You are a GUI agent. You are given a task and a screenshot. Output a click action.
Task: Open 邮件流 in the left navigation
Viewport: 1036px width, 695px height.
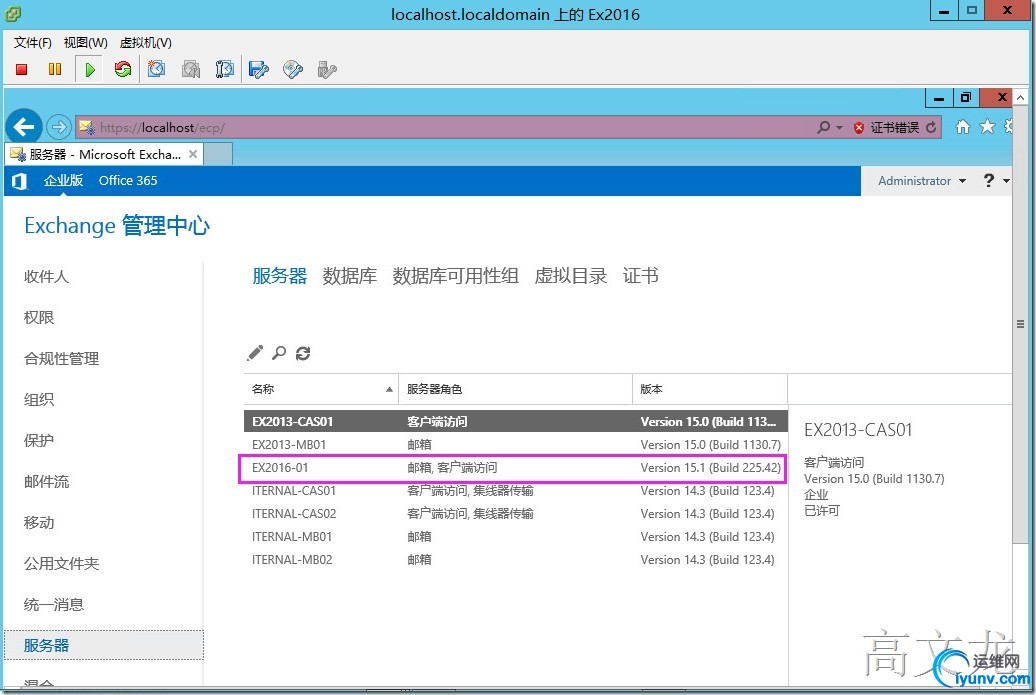tap(46, 482)
